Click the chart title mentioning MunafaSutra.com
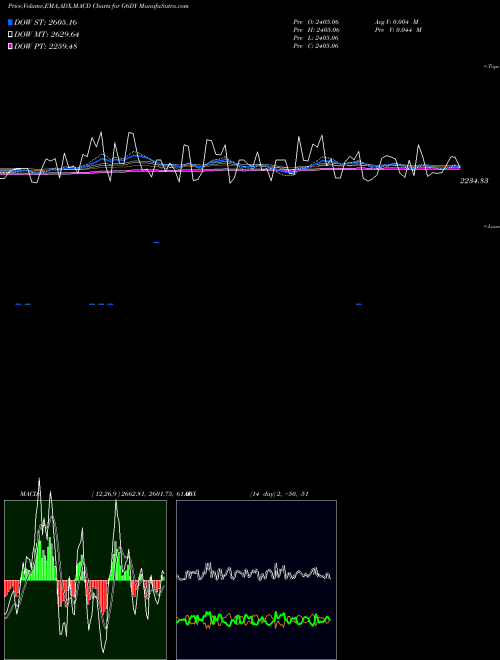This screenshot has height=660, width=500. [x=98, y=6]
